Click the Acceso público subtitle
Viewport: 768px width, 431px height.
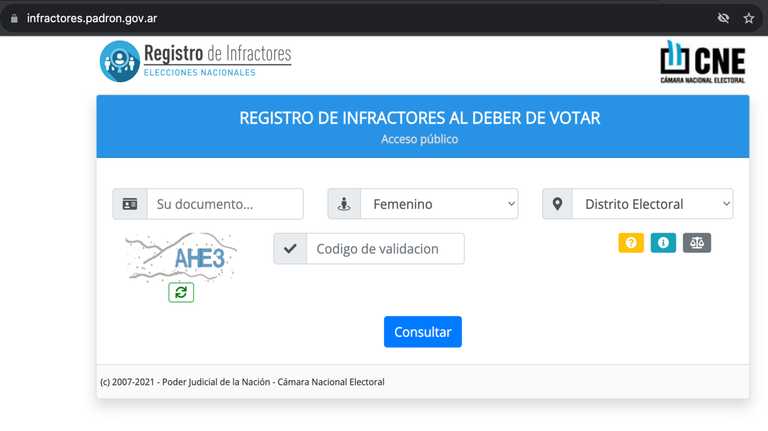point(420,139)
